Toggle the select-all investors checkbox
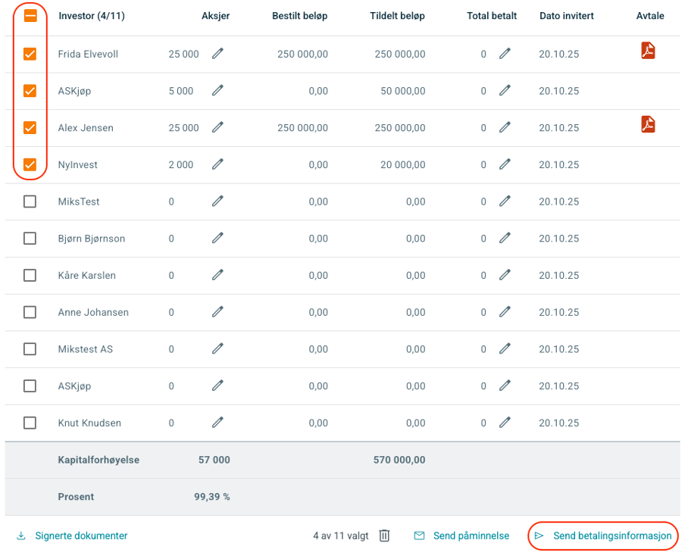The width and height of the screenshot is (688, 559). 30,16
